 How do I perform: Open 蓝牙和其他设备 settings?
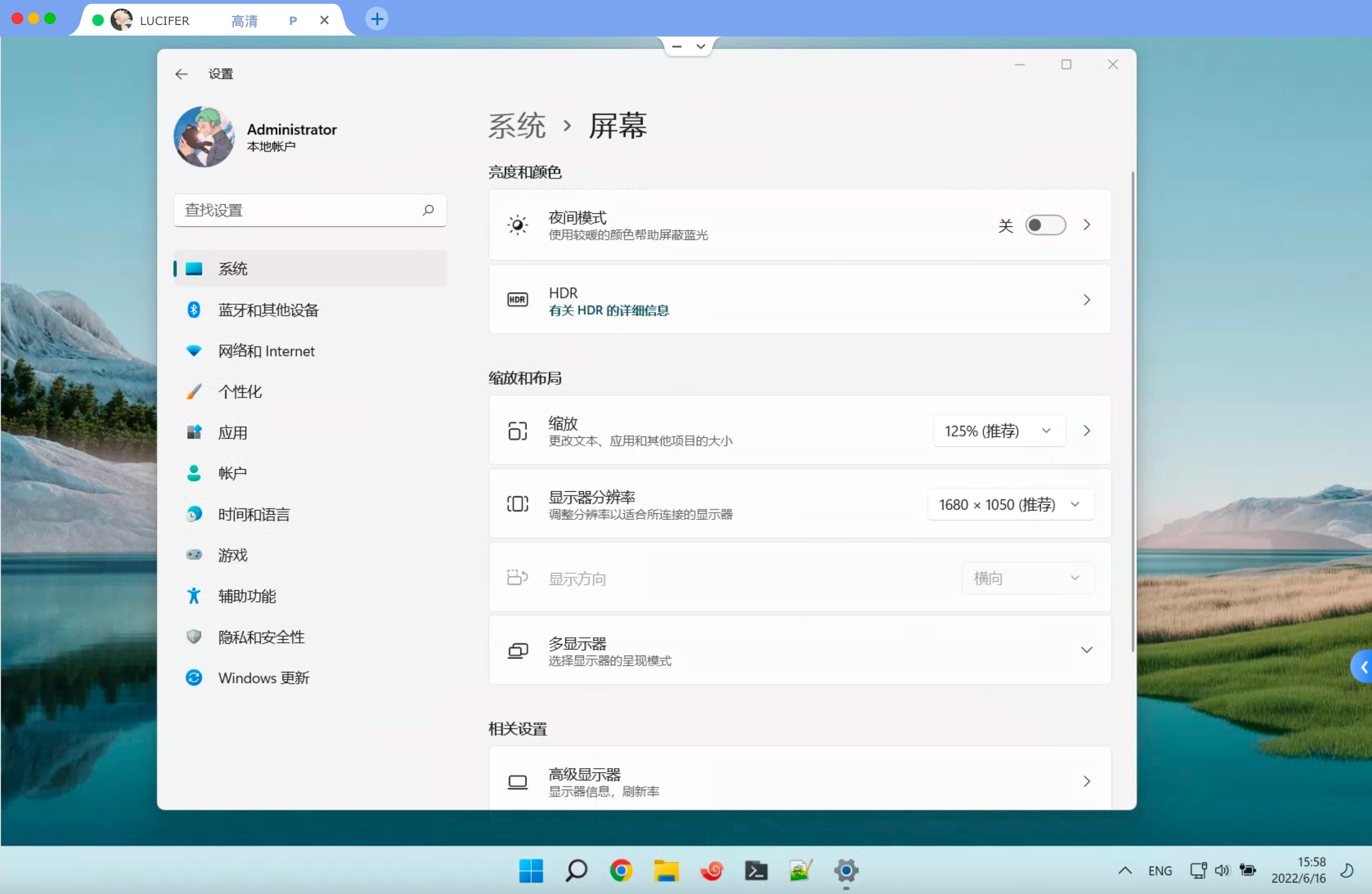268,310
